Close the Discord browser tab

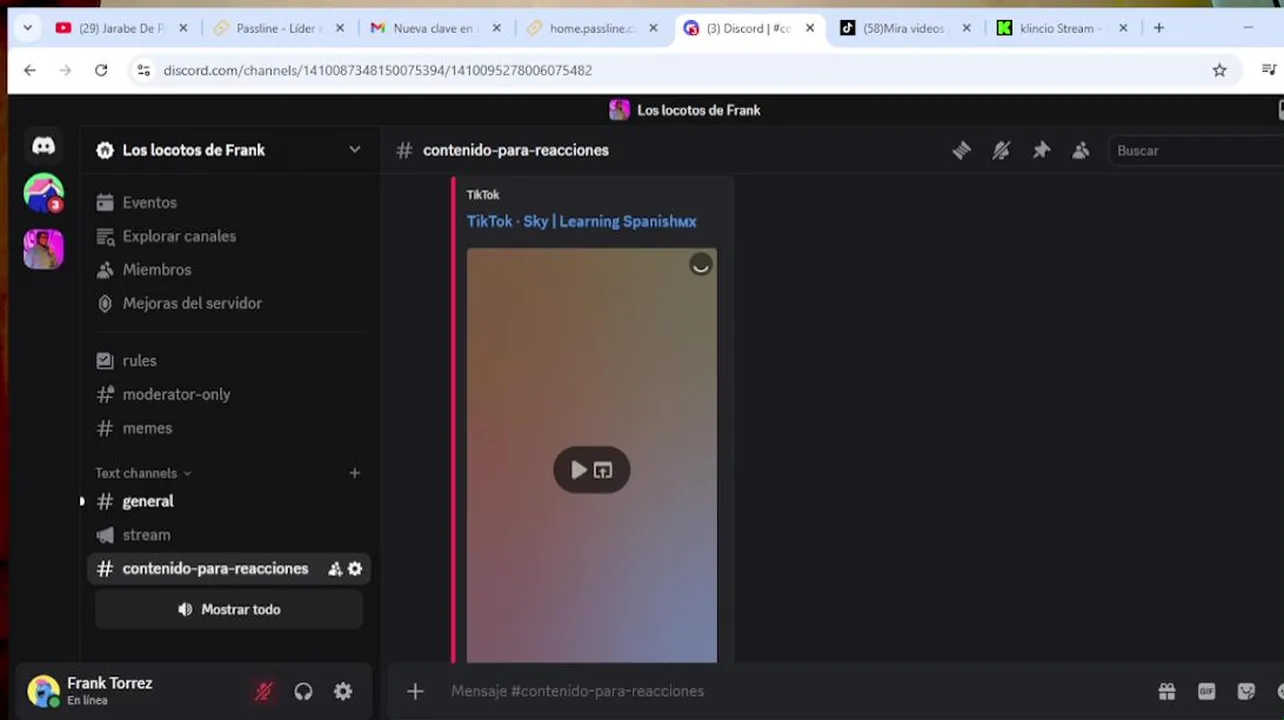pos(810,28)
